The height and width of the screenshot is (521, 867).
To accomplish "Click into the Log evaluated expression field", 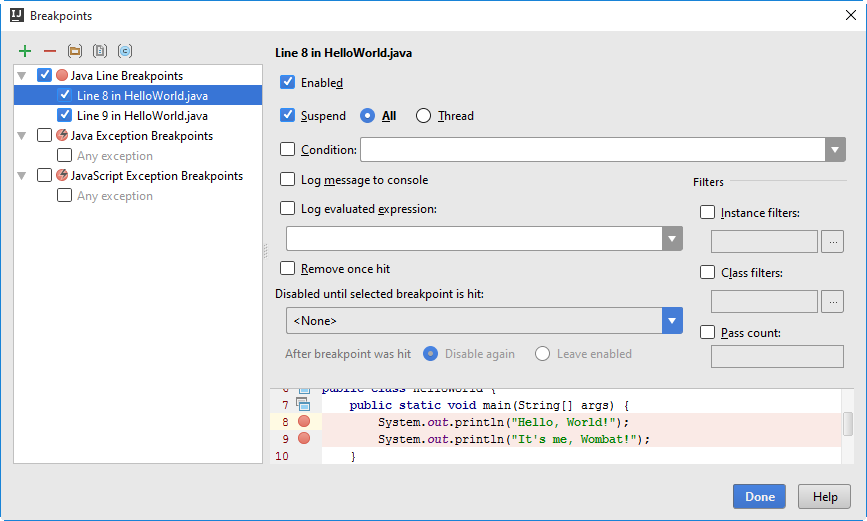I will (474, 239).
